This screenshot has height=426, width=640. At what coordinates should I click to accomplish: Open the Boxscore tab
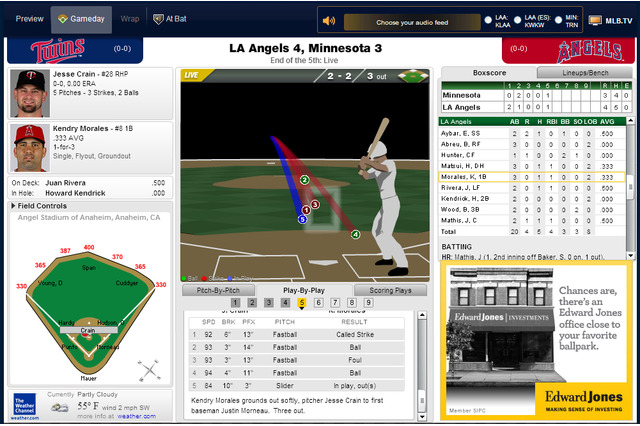tap(489, 73)
